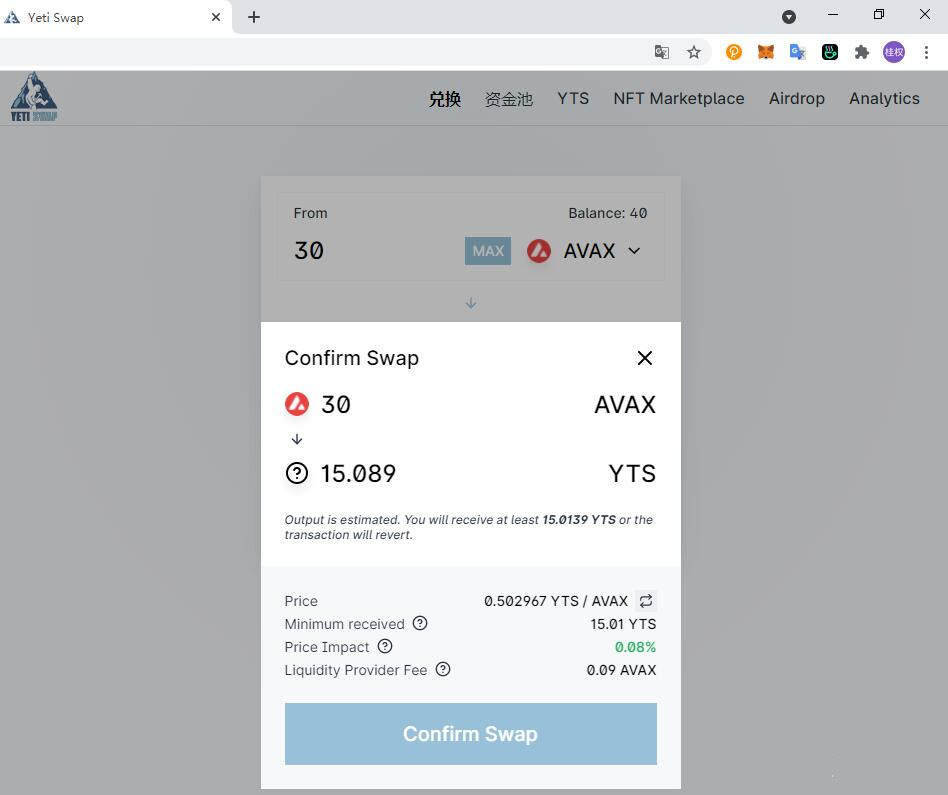Click the AVAX token logo in dialog
Viewport: 948px width, 795px height.
(297, 404)
